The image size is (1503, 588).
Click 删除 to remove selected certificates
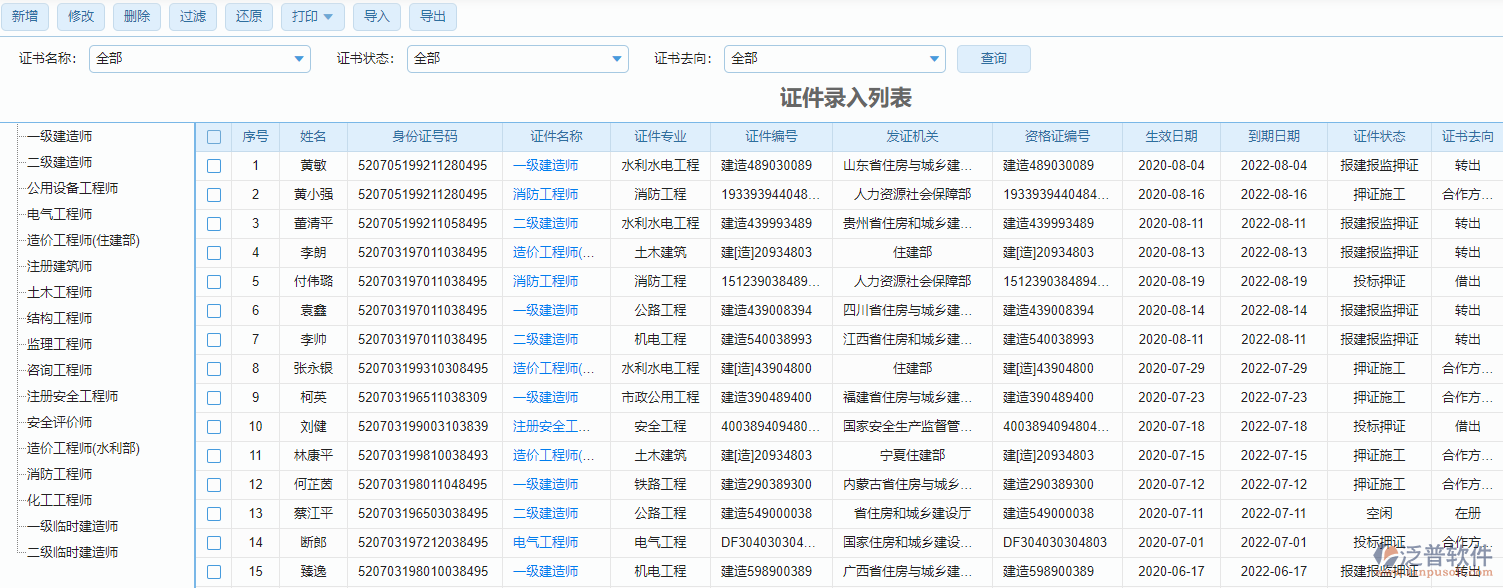pyautogui.click(x=136, y=17)
